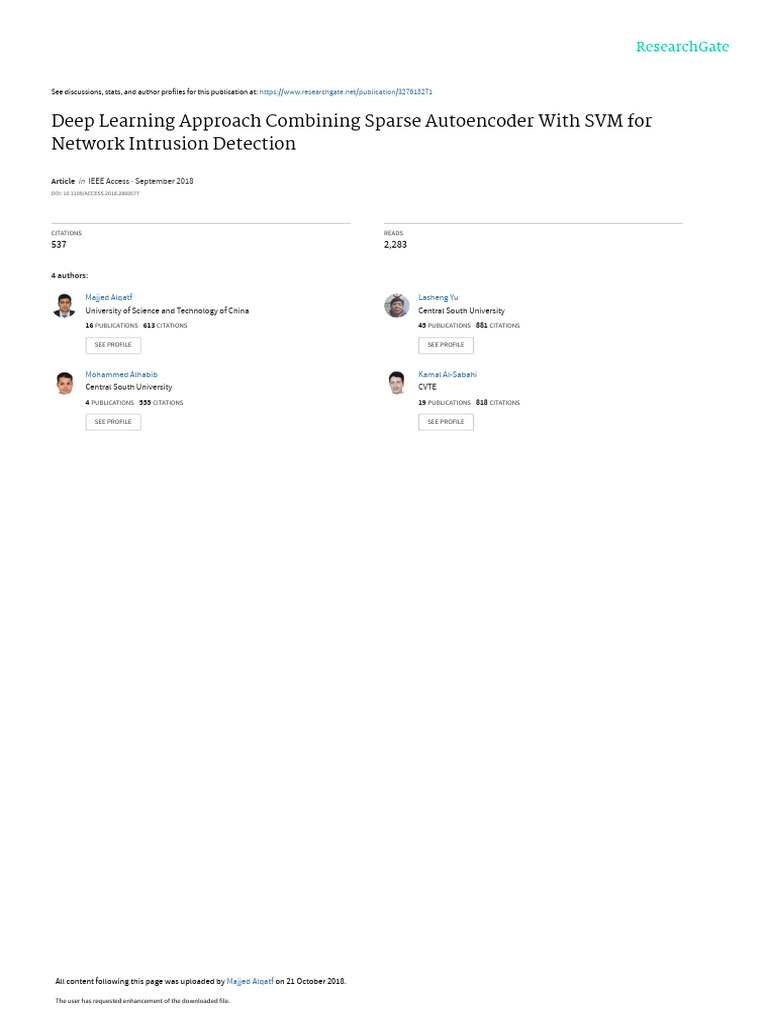Open the Mohammed Alhabib author name link
Image resolution: width=768 pixels, height=1024 pixels.
click(x=121, y=374)
